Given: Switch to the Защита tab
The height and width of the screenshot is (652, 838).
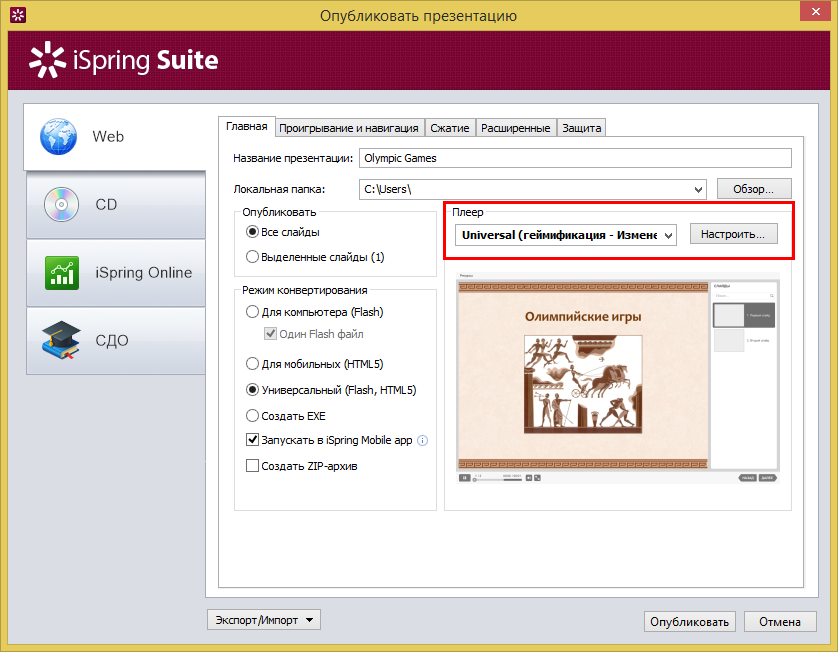Looking at the screenshot, I should [581, 128].
